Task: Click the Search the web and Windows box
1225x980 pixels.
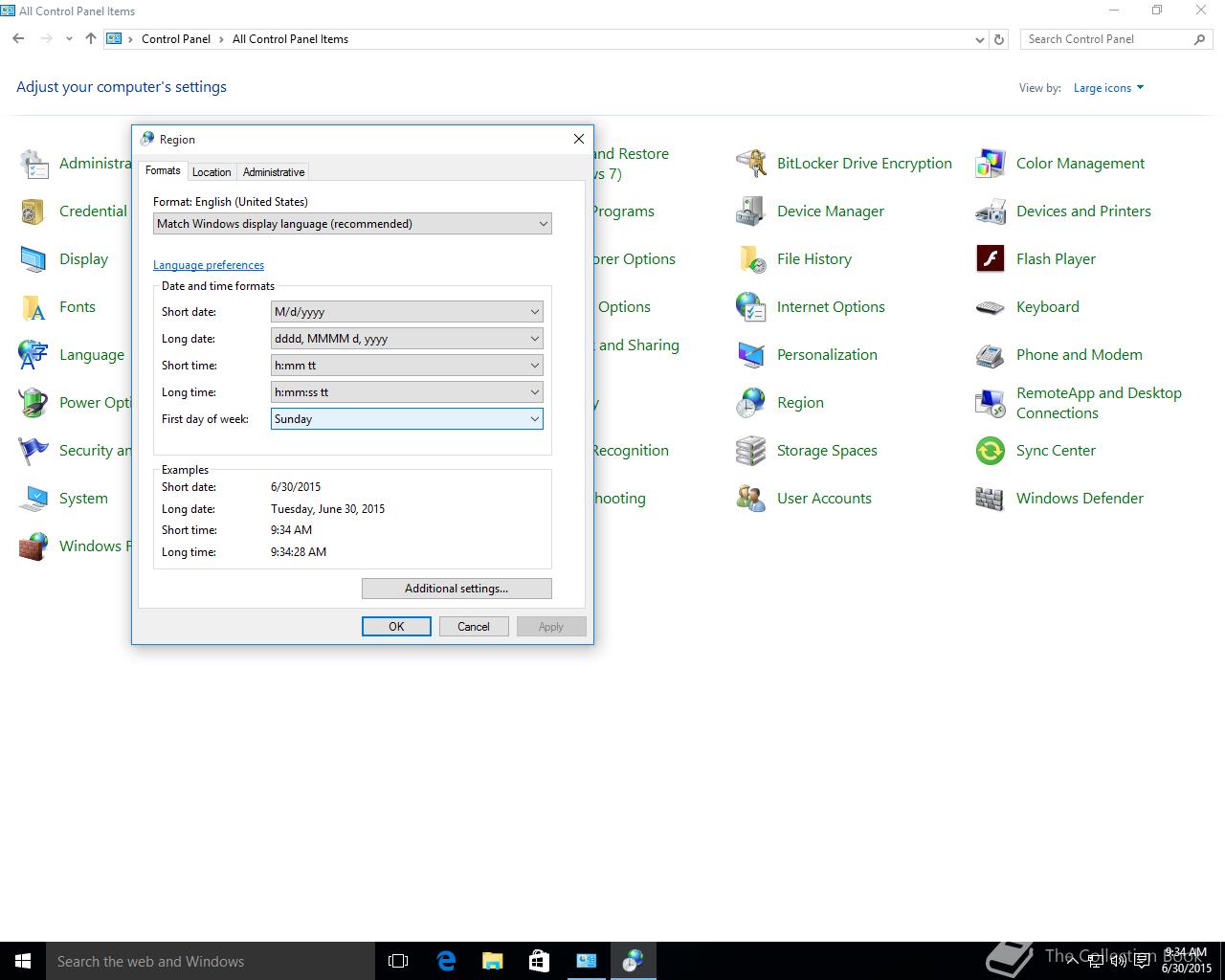Action: click(x=209, y=961)
